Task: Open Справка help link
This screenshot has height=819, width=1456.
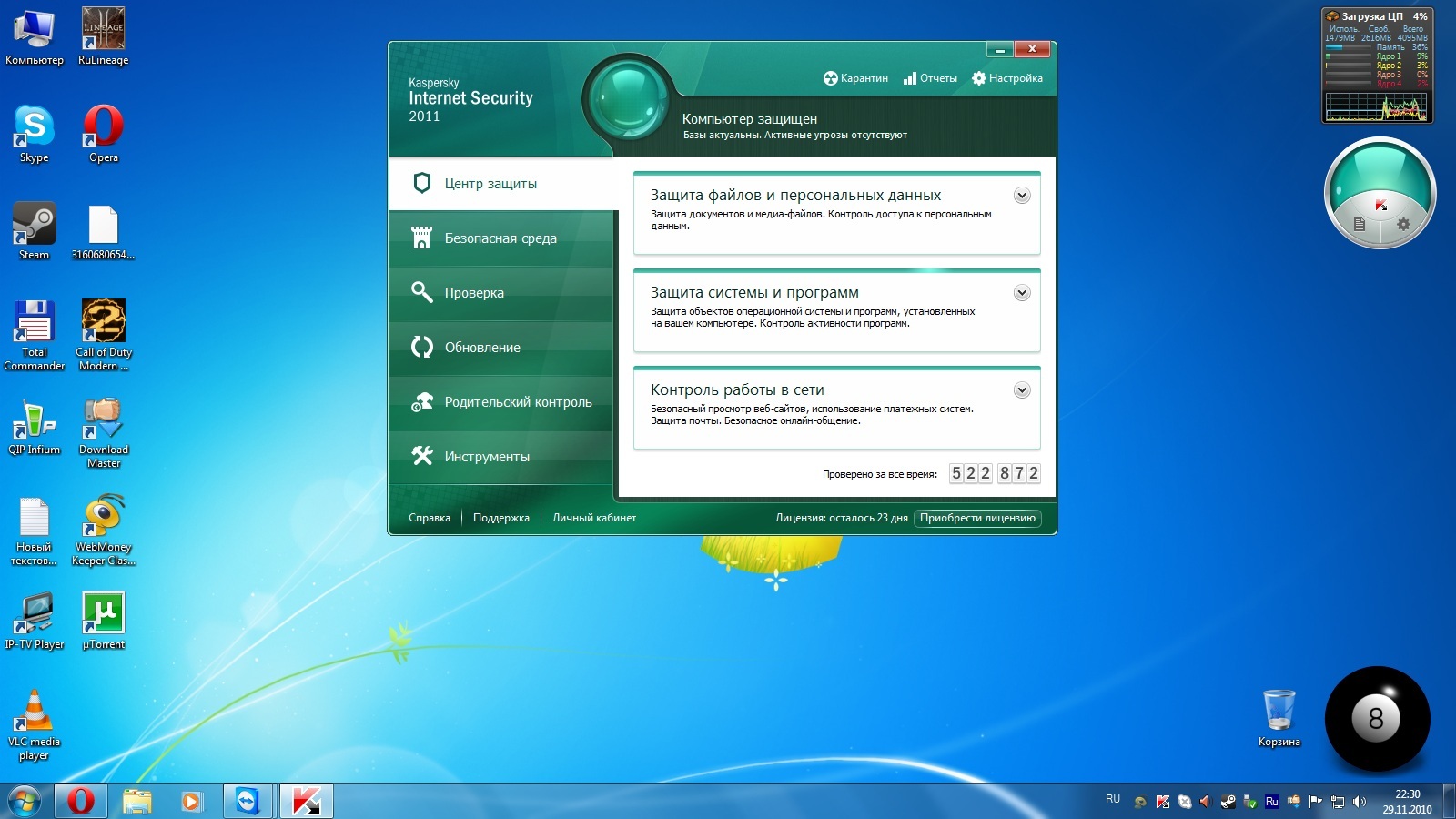Action: [x=430, y=518]
